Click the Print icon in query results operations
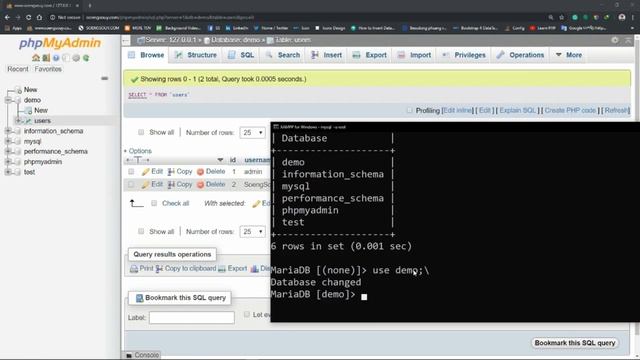 point(134,269)
